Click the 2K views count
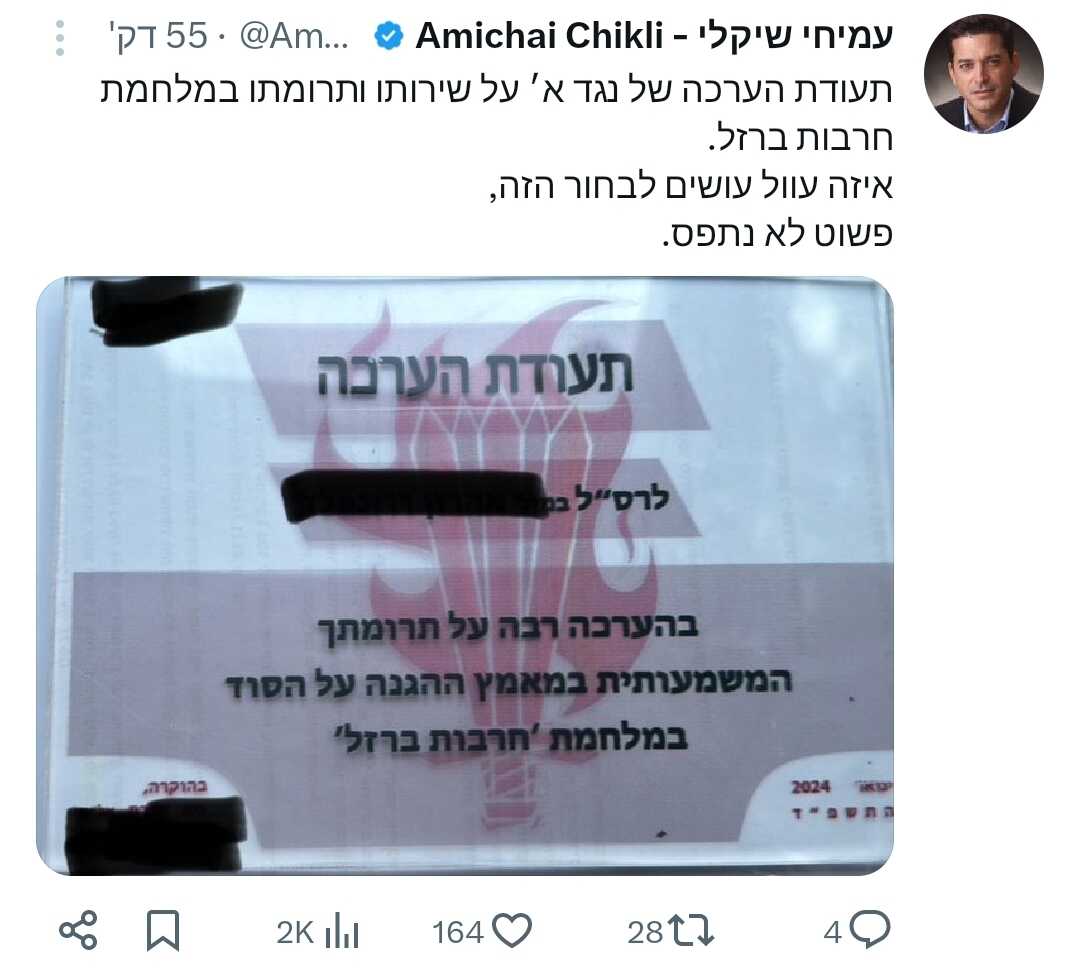Viewport: 1080px width, 968px height. click(295, 933)
